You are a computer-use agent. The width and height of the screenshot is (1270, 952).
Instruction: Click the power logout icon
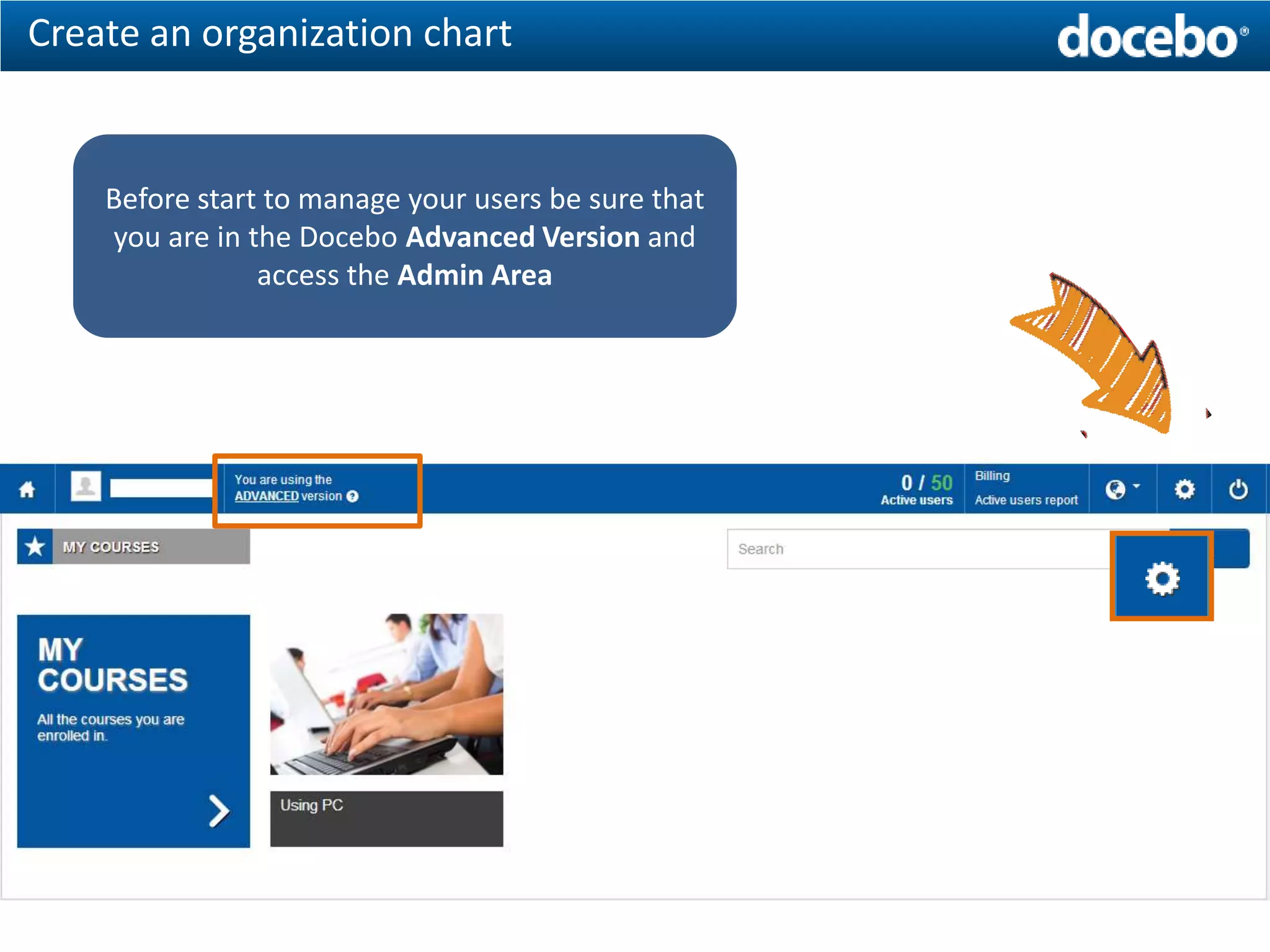tap(1238, 489)
